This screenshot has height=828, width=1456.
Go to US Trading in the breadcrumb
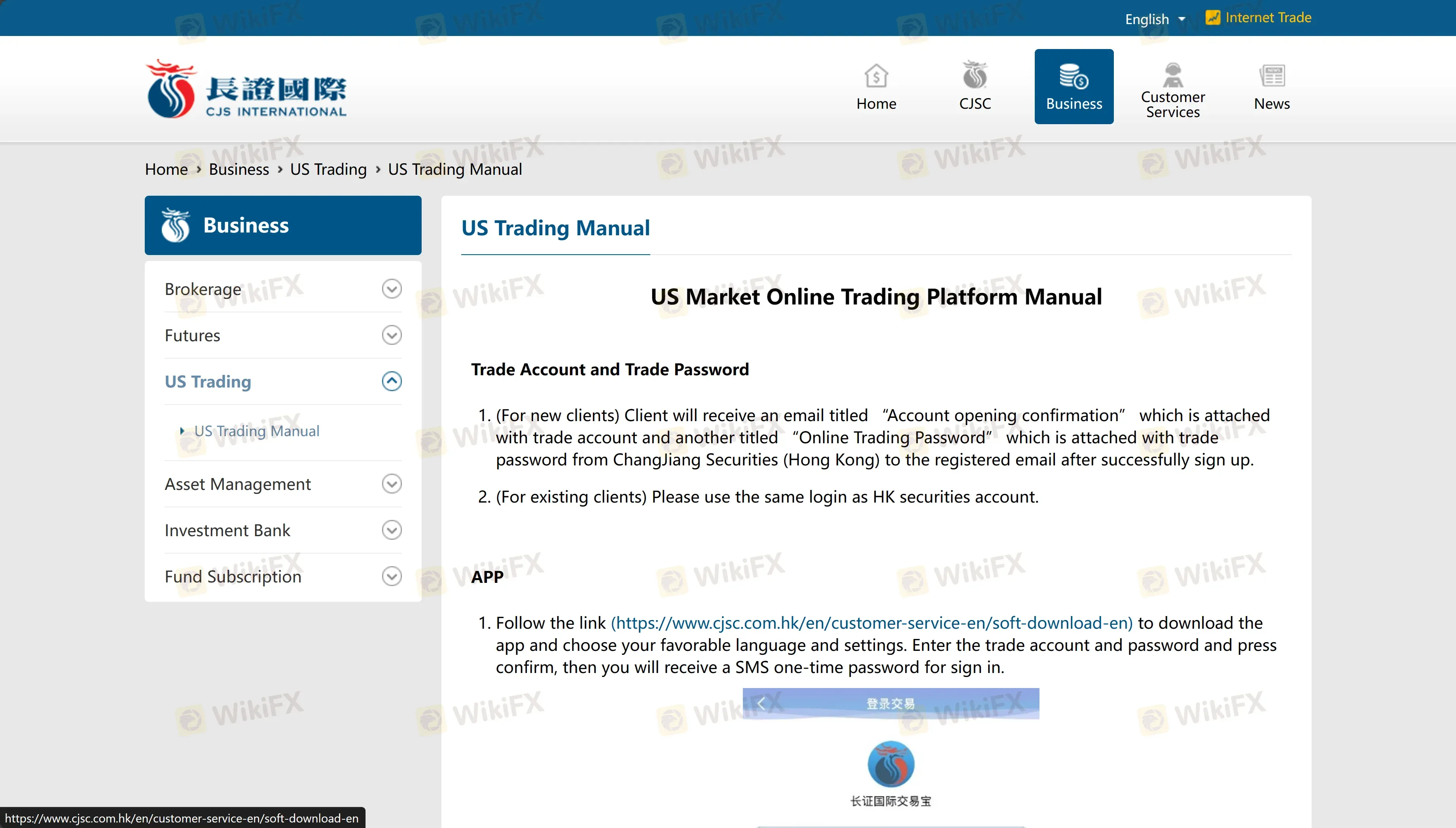coord(328,170)
